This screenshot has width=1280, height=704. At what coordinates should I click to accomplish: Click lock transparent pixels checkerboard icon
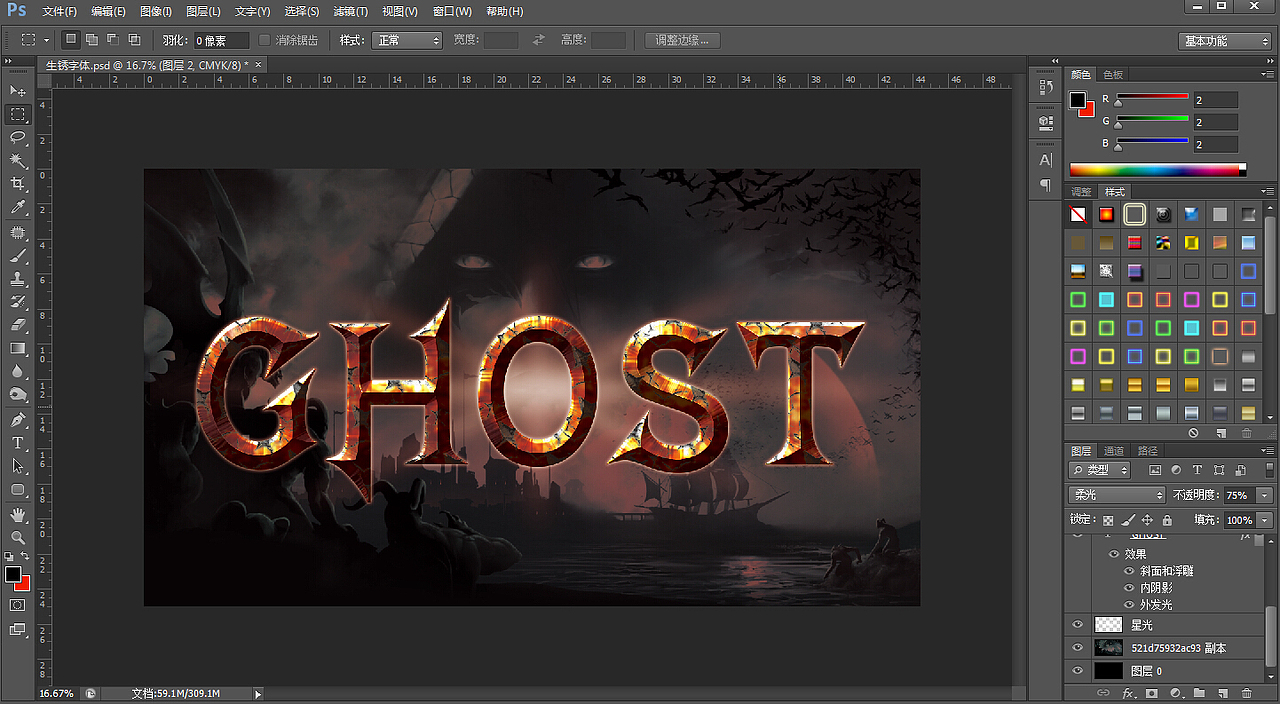tap(1108, 520)
